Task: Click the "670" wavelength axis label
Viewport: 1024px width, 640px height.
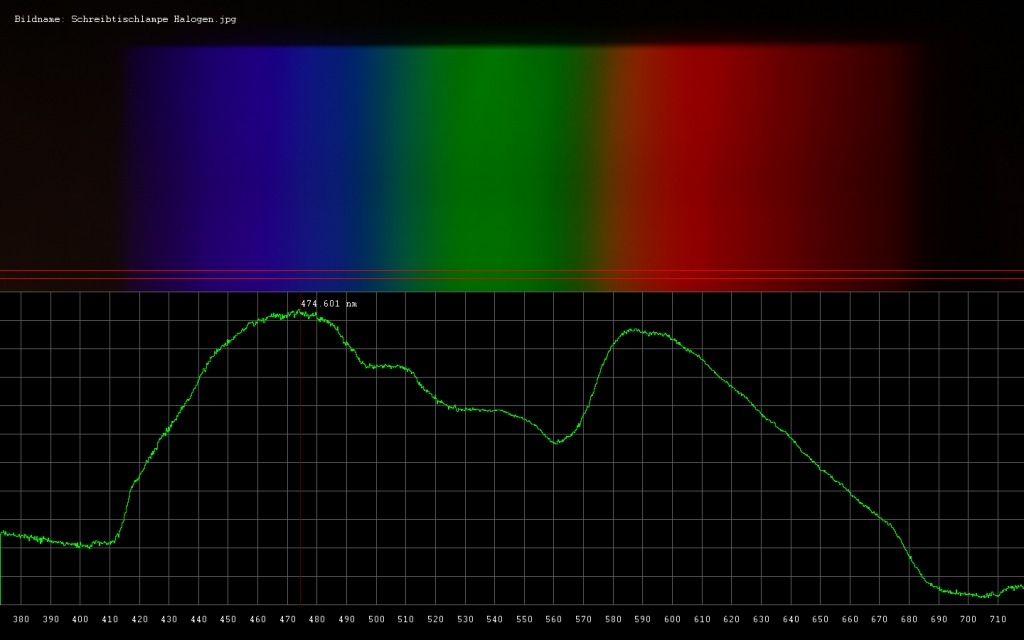Action: 880,619
